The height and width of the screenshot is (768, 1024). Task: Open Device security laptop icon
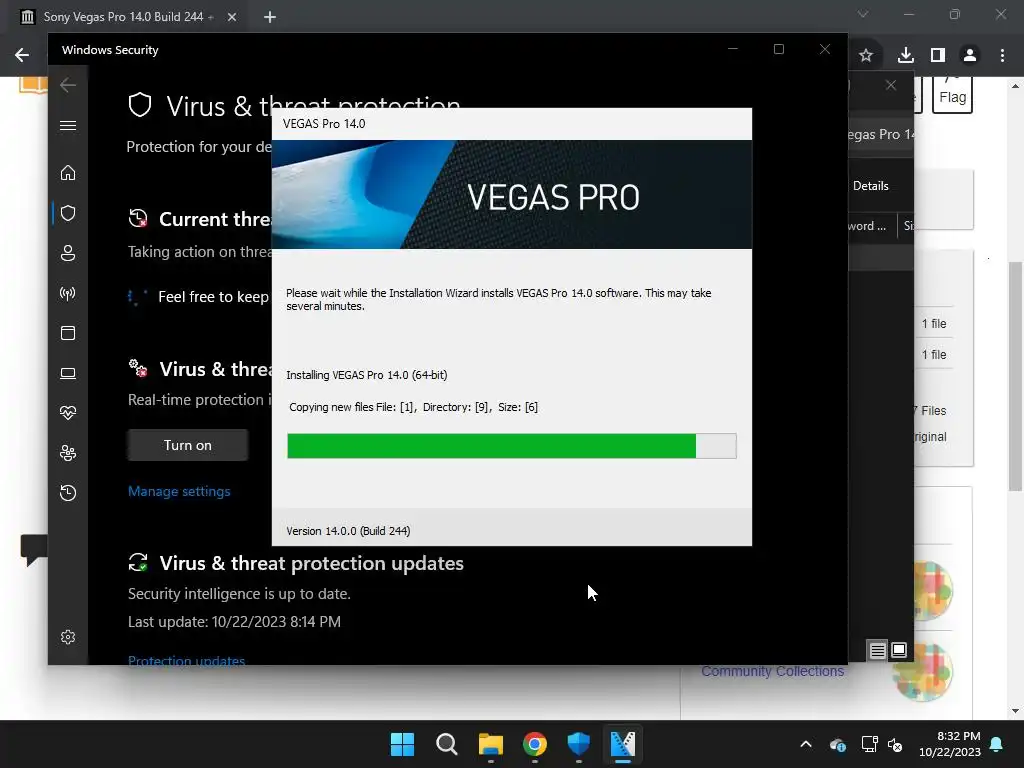tap(68, 373)
